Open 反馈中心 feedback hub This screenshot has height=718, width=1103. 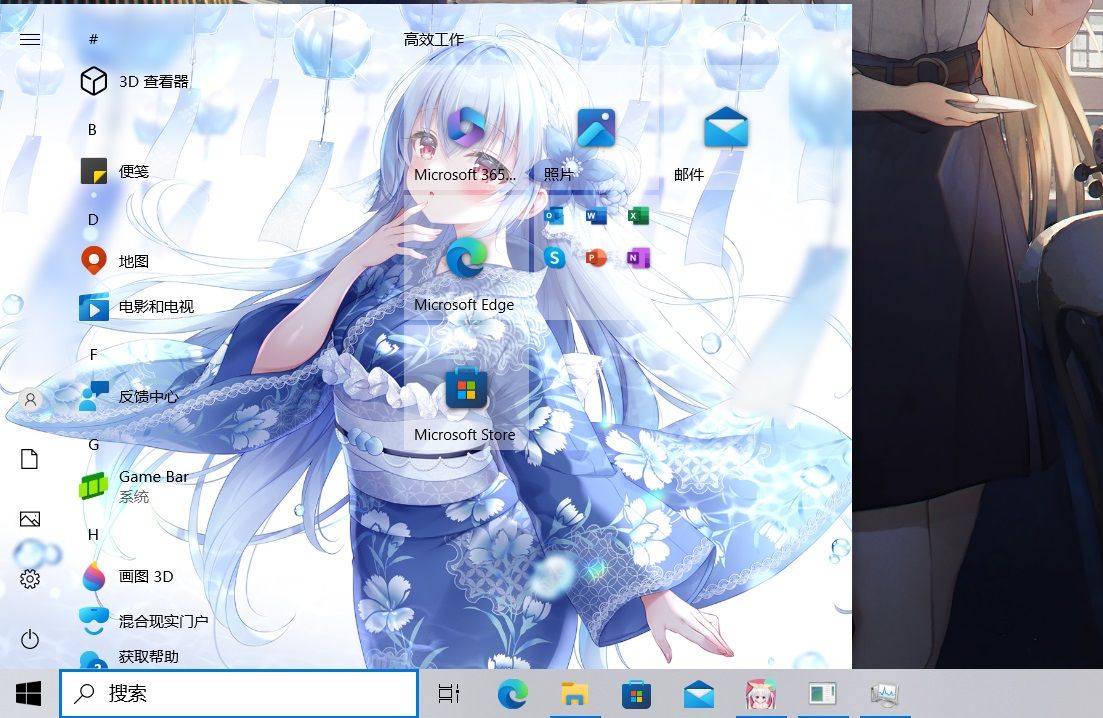point(129,397)
